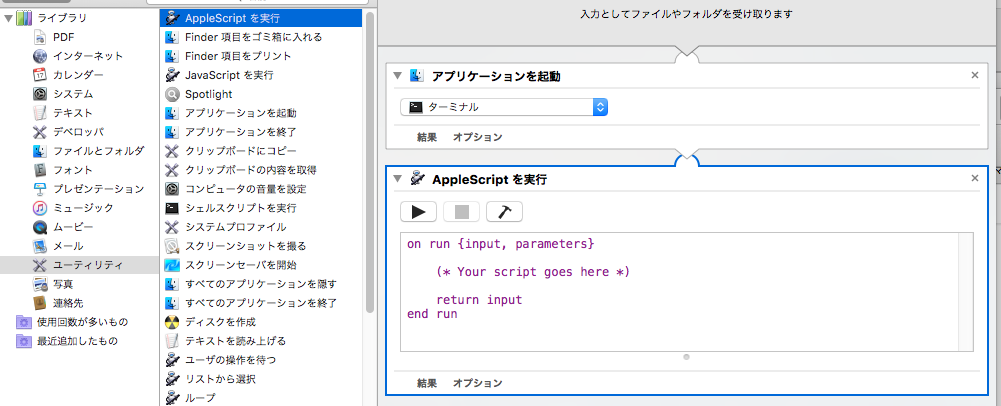1001x406 pixels.
Task: Click the script editor vertical scrollbar
Action: pyautogui.click(x=966, y=292)
